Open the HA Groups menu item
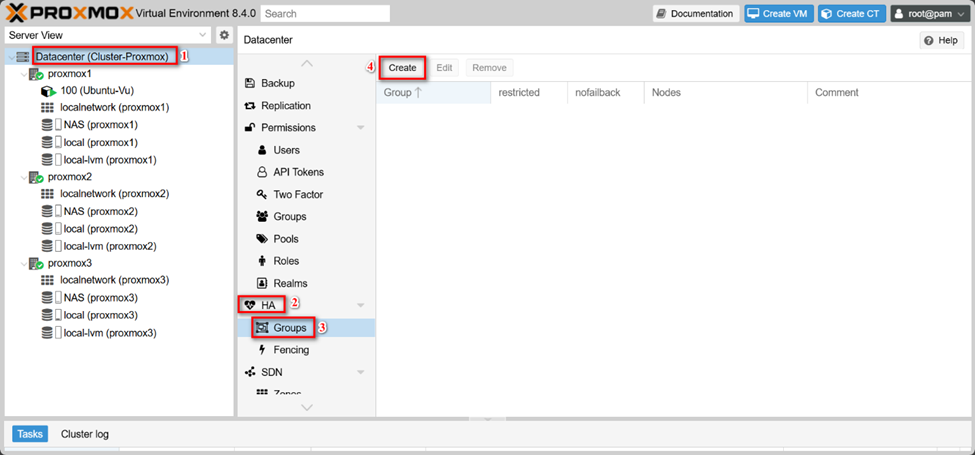This screenshot has width=975, height=455. coord(289,328)
